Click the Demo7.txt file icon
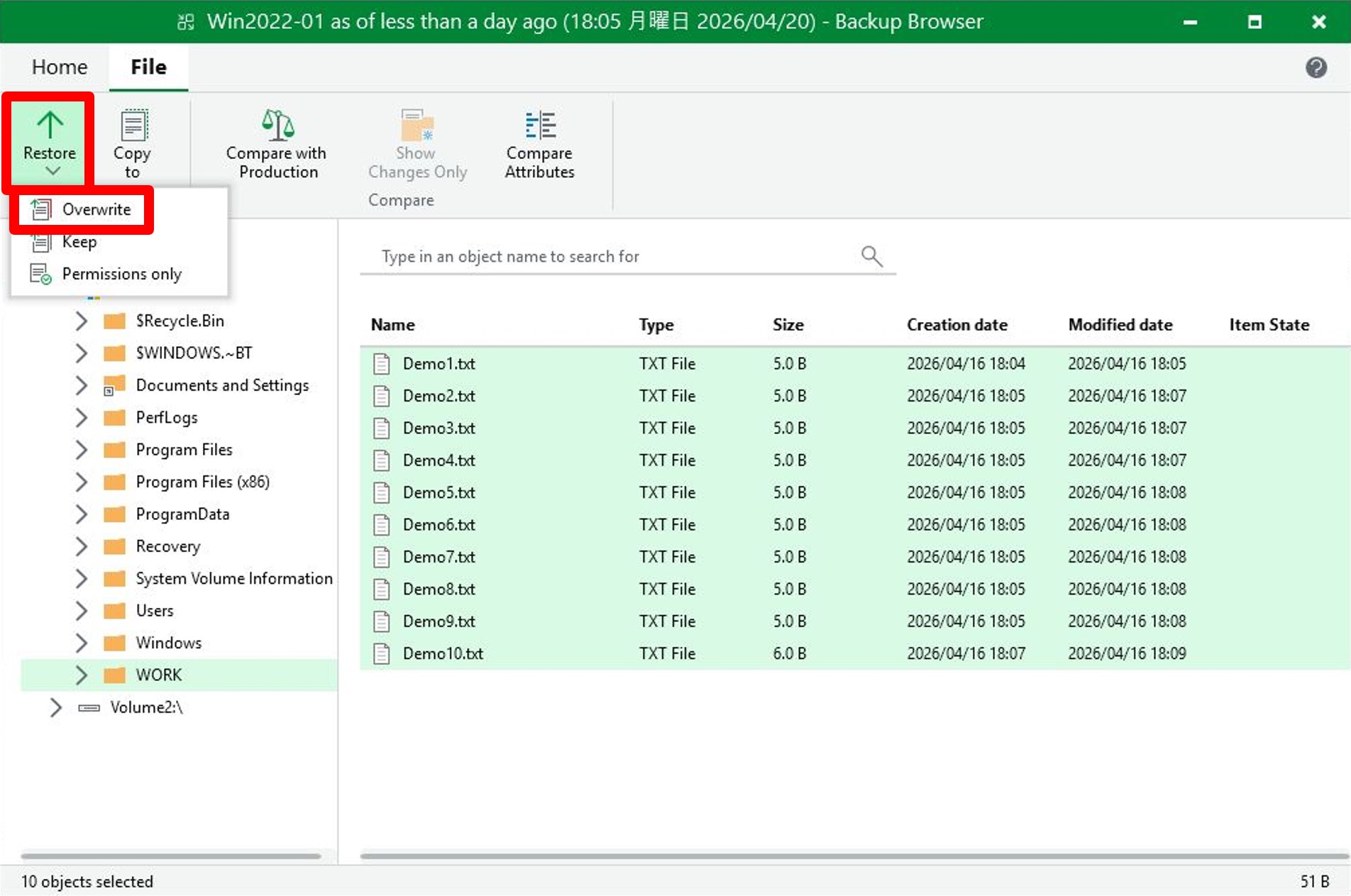The height and width of the screenshot is (896, 1351). 382,557
